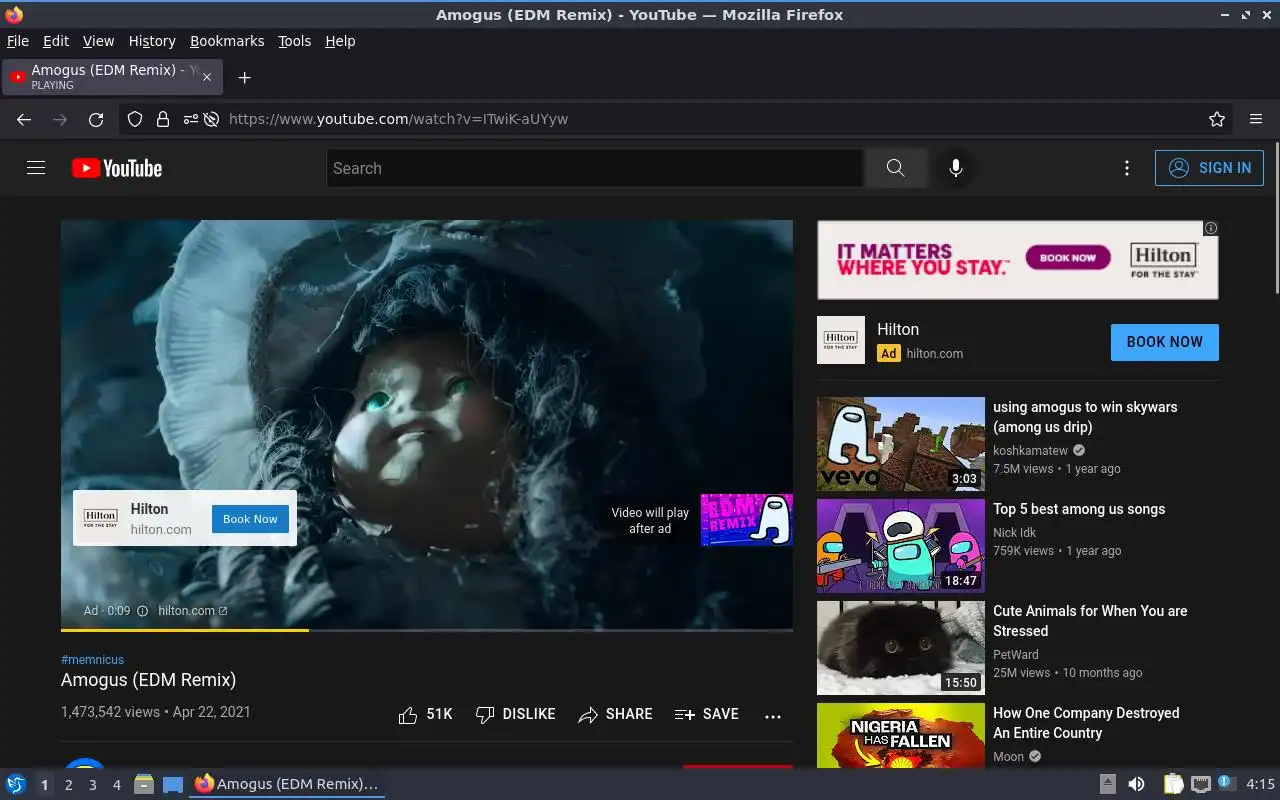Click the EDM Remix upcoming video thumbnail
Screen dimensions: 1280x800
click(x=746, y=520)
